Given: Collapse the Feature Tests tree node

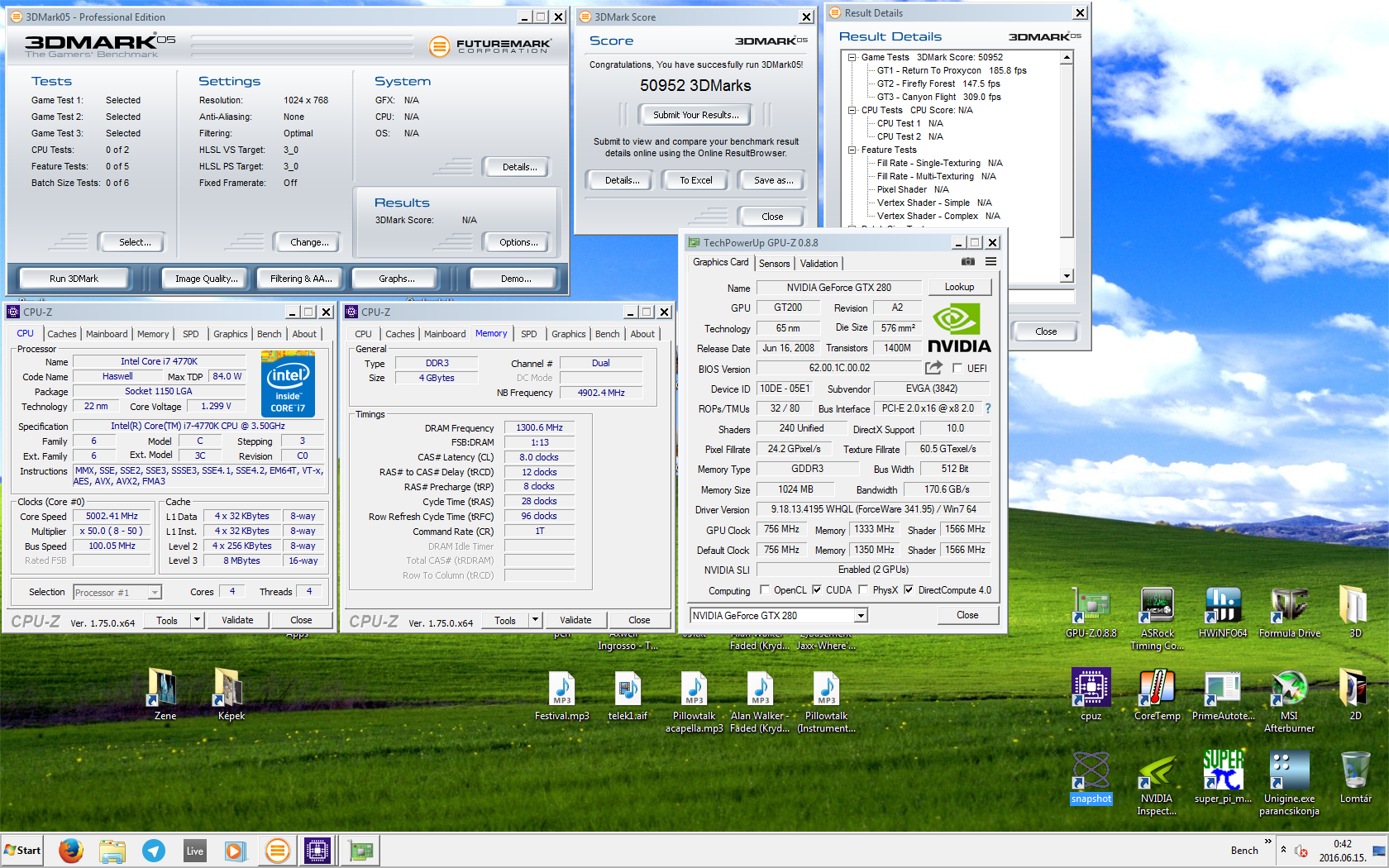Looking at the screenshot, I should click(x=852, y=150).
